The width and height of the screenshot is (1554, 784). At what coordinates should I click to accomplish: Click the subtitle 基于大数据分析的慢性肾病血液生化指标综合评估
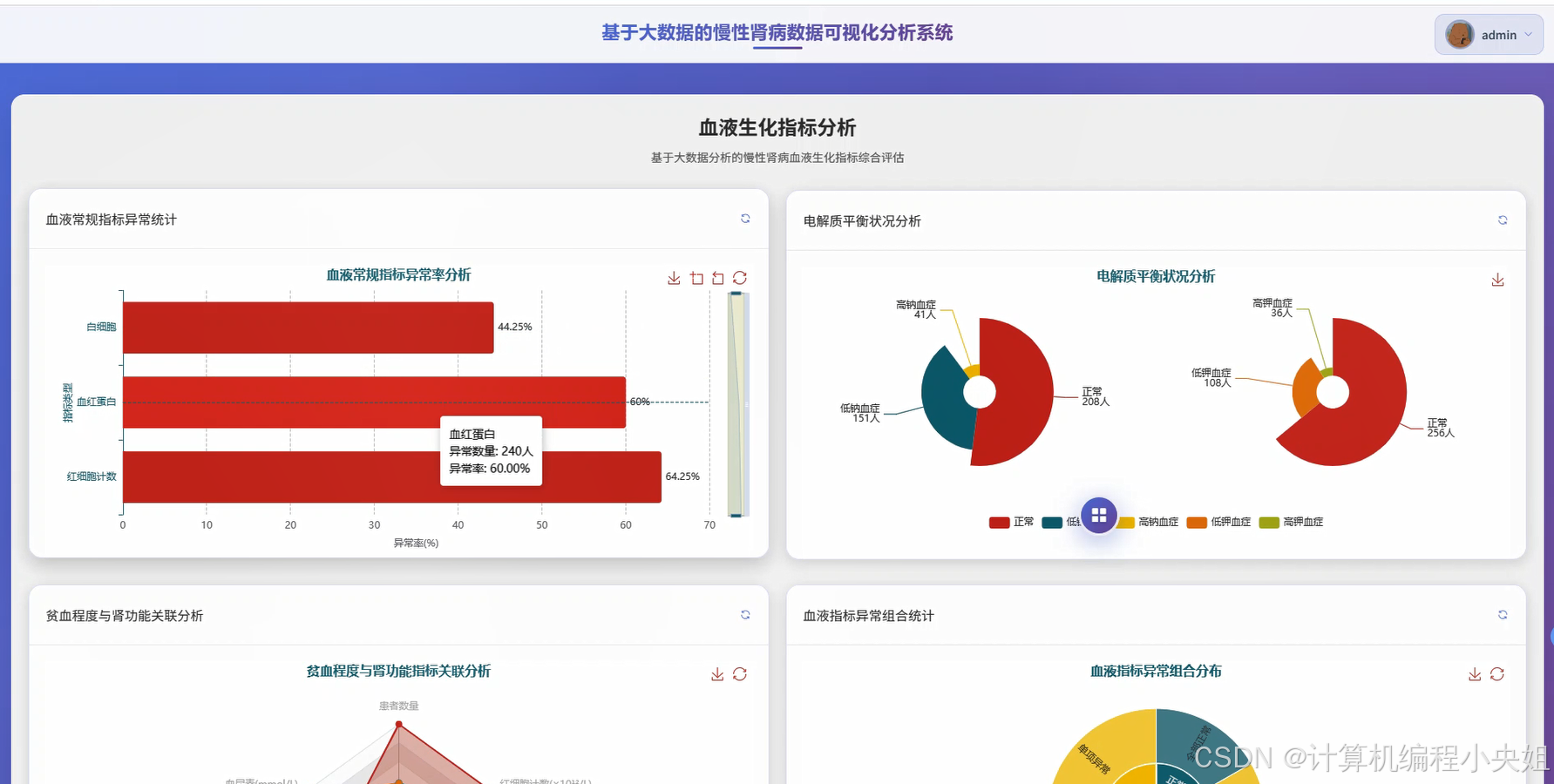(777, 158)
